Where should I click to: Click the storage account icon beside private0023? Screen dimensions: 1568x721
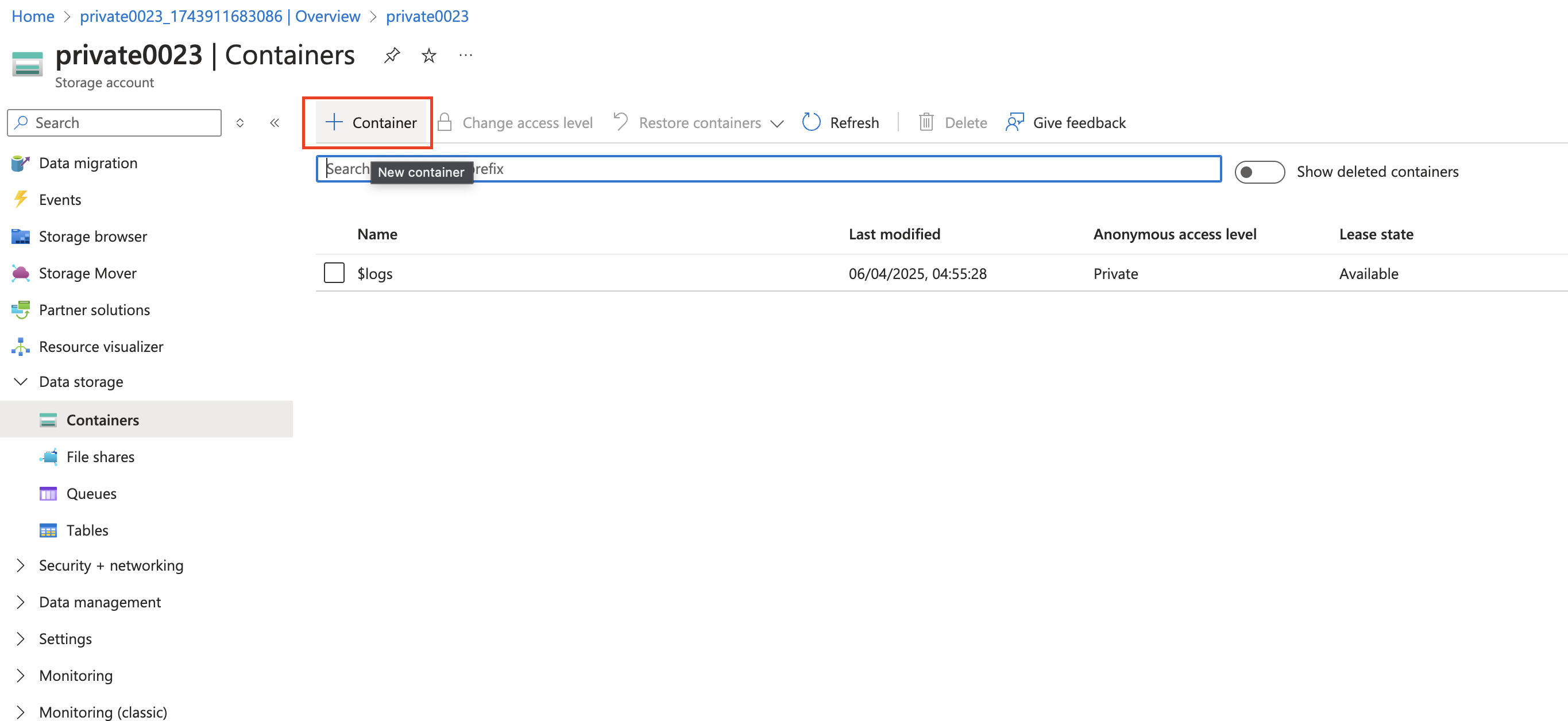pyautogui.click(x=28, y=64)
